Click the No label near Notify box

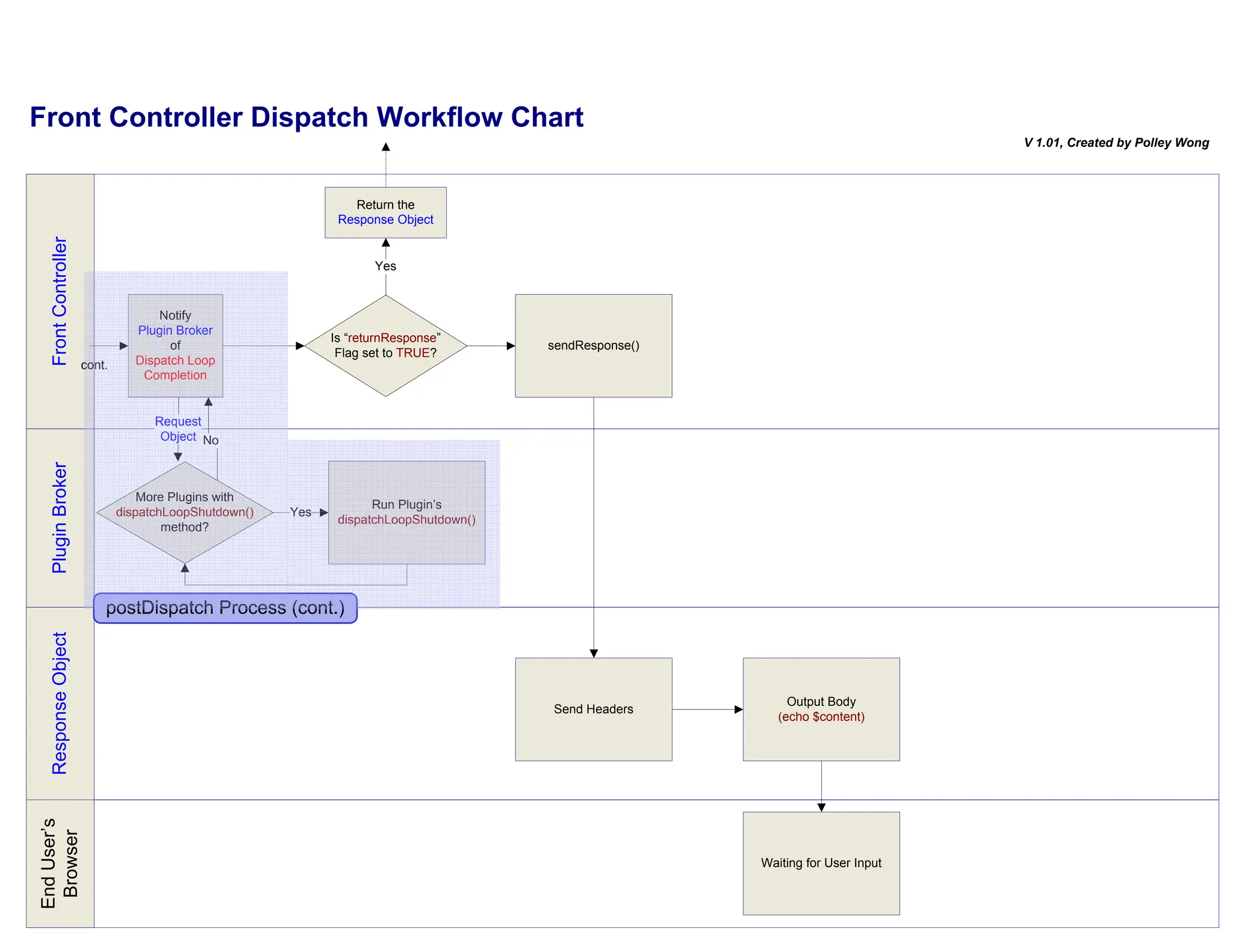coord(211,440)
